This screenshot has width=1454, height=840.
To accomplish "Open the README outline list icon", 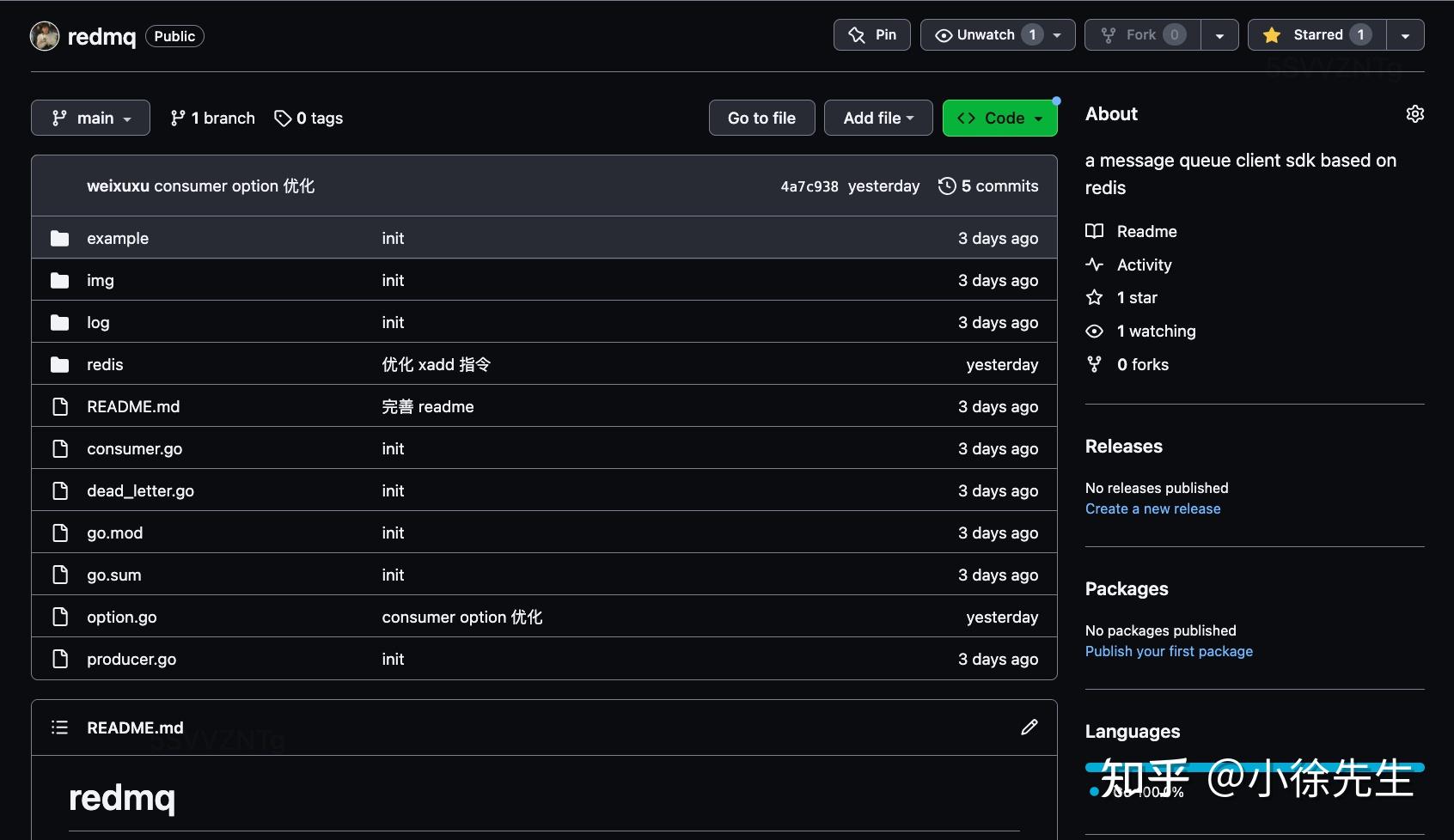I will (59, 727).
